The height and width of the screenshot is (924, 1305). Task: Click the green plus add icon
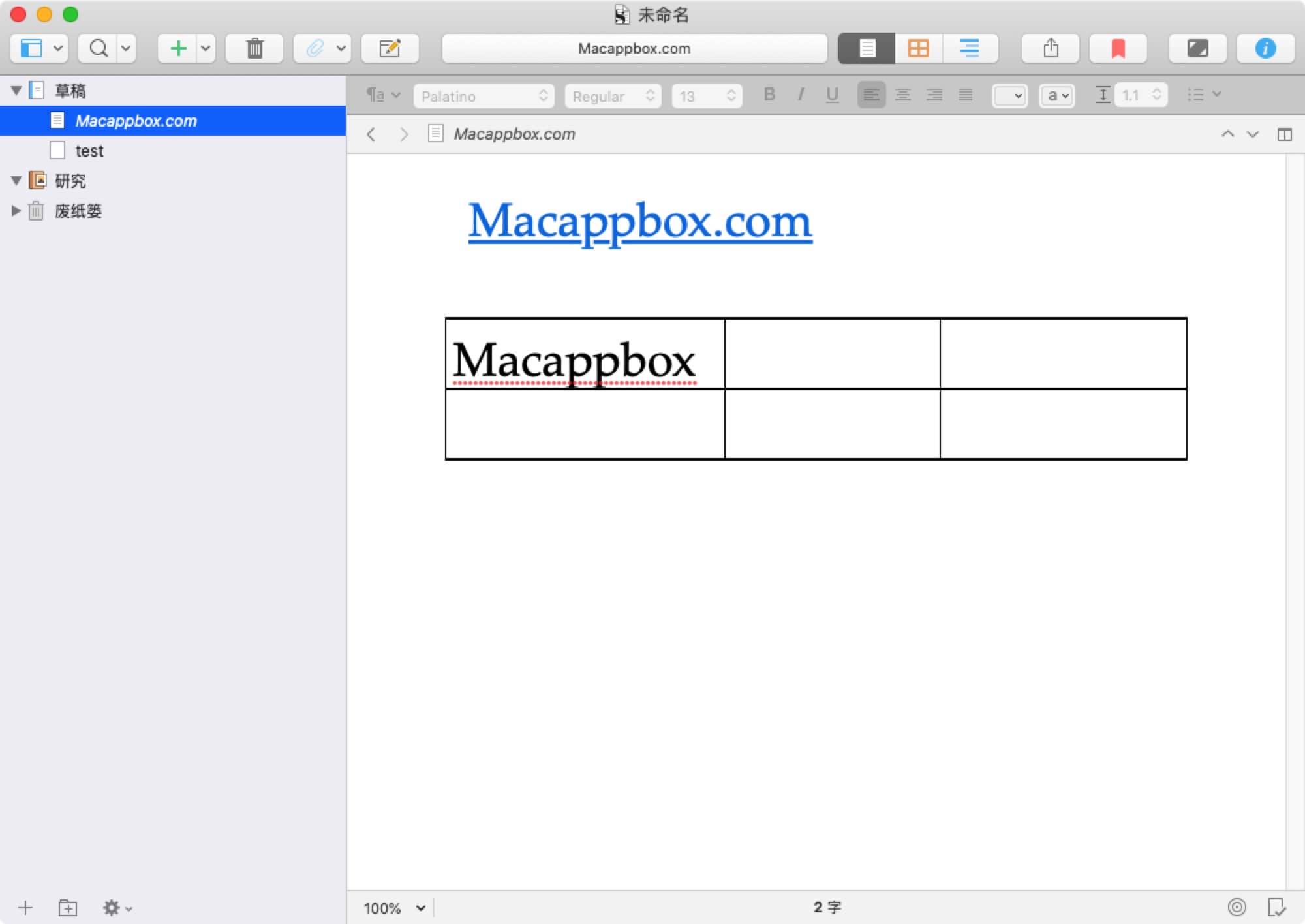(x=178, y=48)
